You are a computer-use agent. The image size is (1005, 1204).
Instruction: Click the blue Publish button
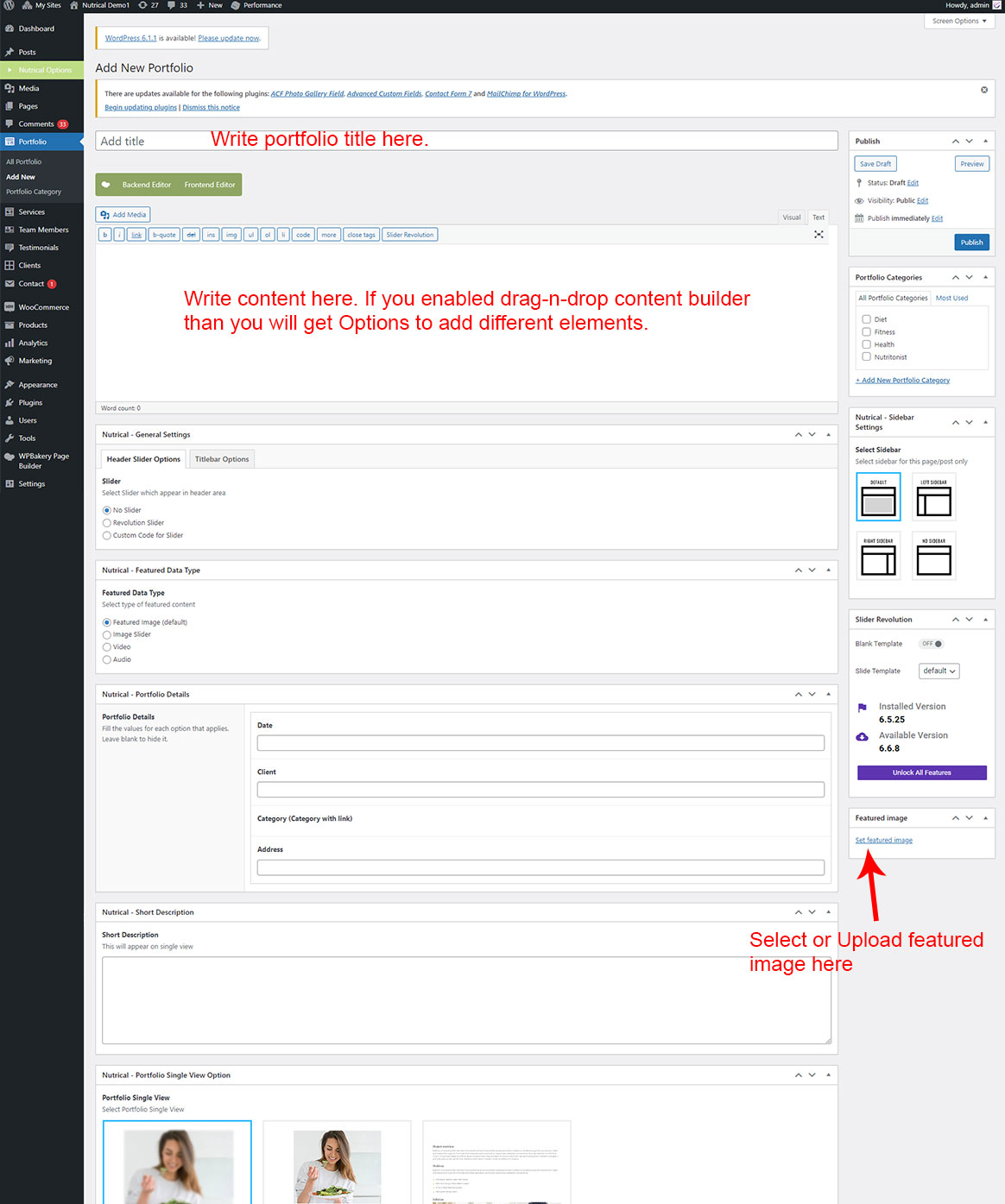[x=971, y=243]
